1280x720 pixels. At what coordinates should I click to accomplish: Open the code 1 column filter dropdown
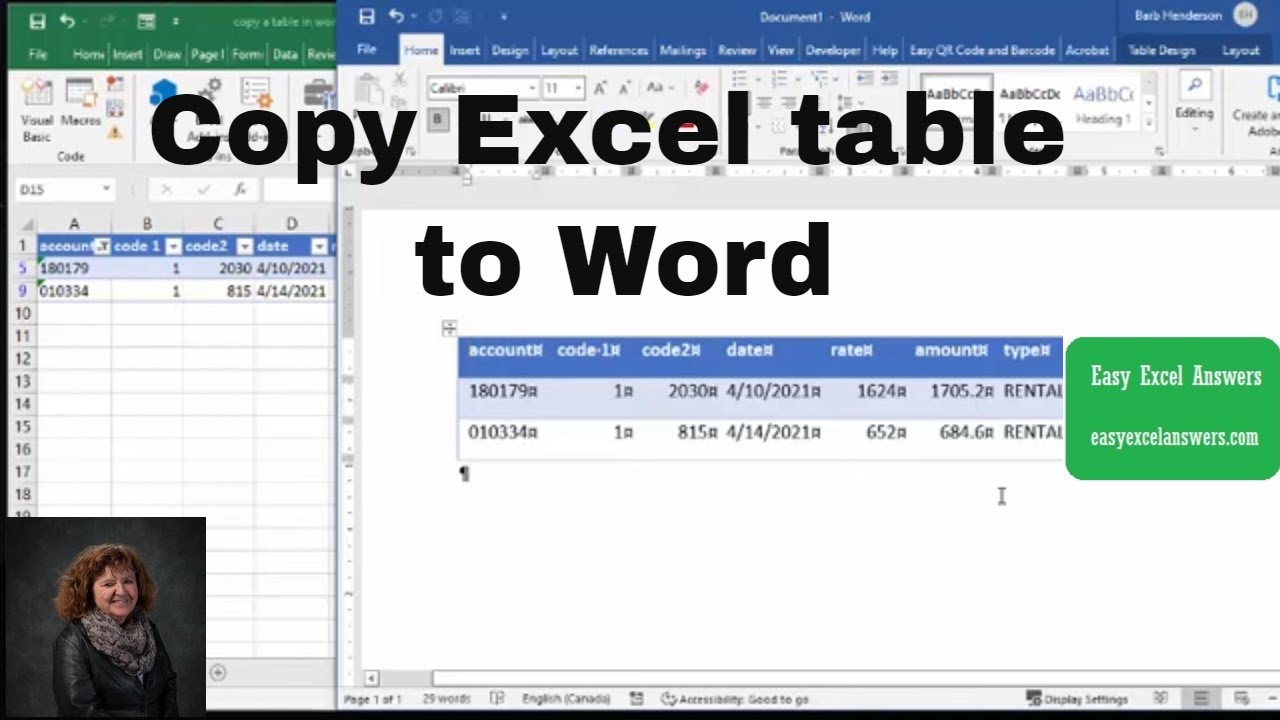coord(172,246)
